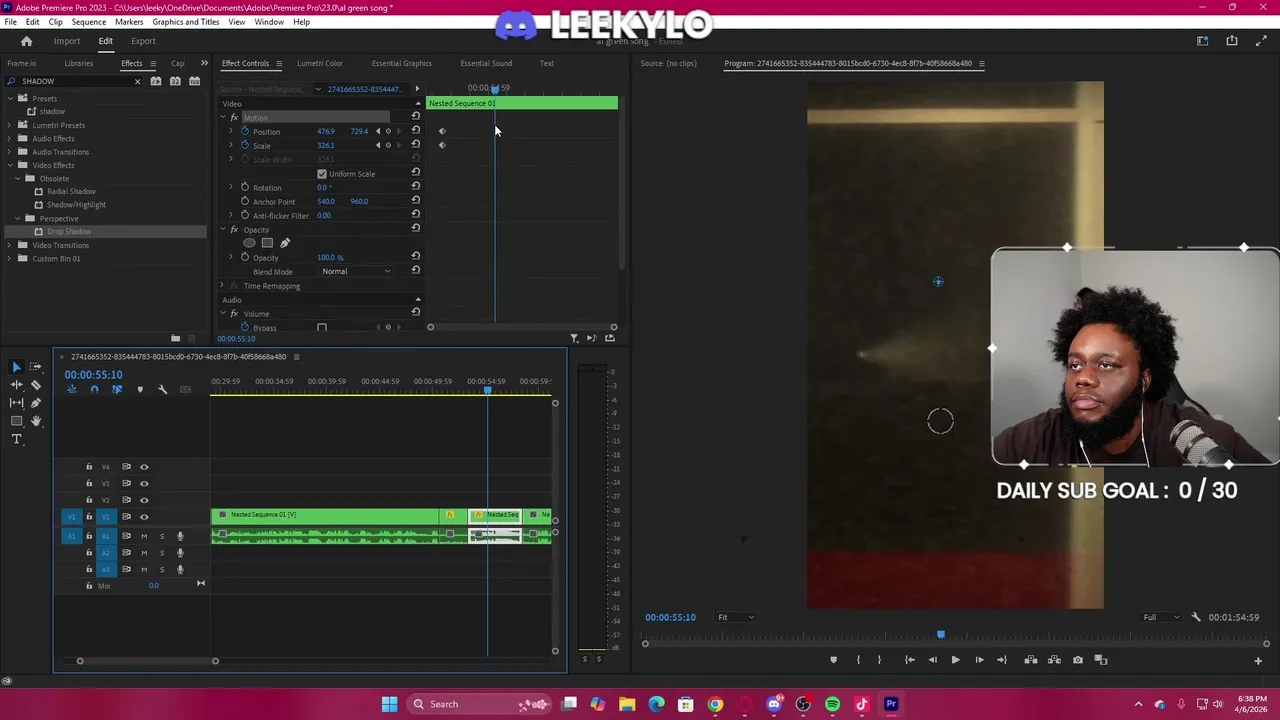Select the Razor tool

click(x=35, y=385)
